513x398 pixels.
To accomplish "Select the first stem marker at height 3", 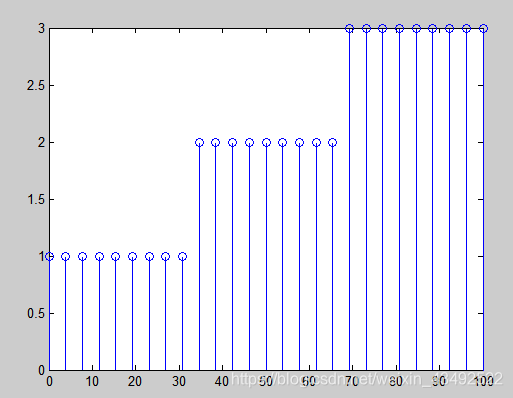I will [x=349, y=29].
